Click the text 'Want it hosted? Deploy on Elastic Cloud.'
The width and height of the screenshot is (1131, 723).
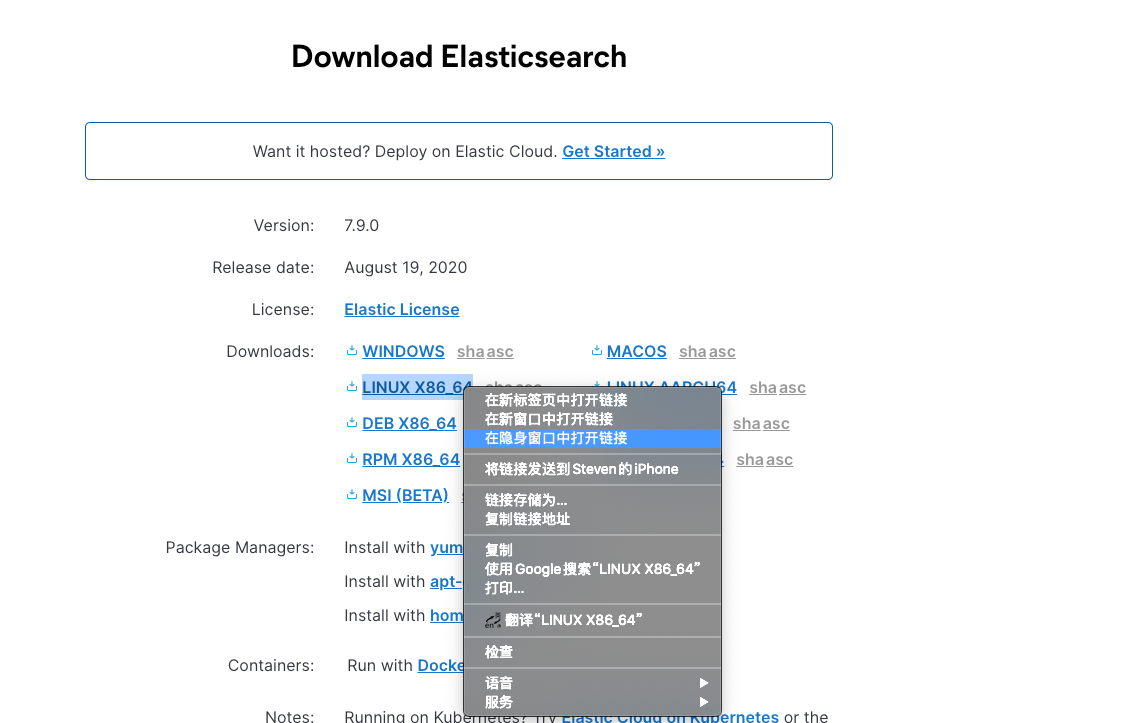click(x=405, y=152)
